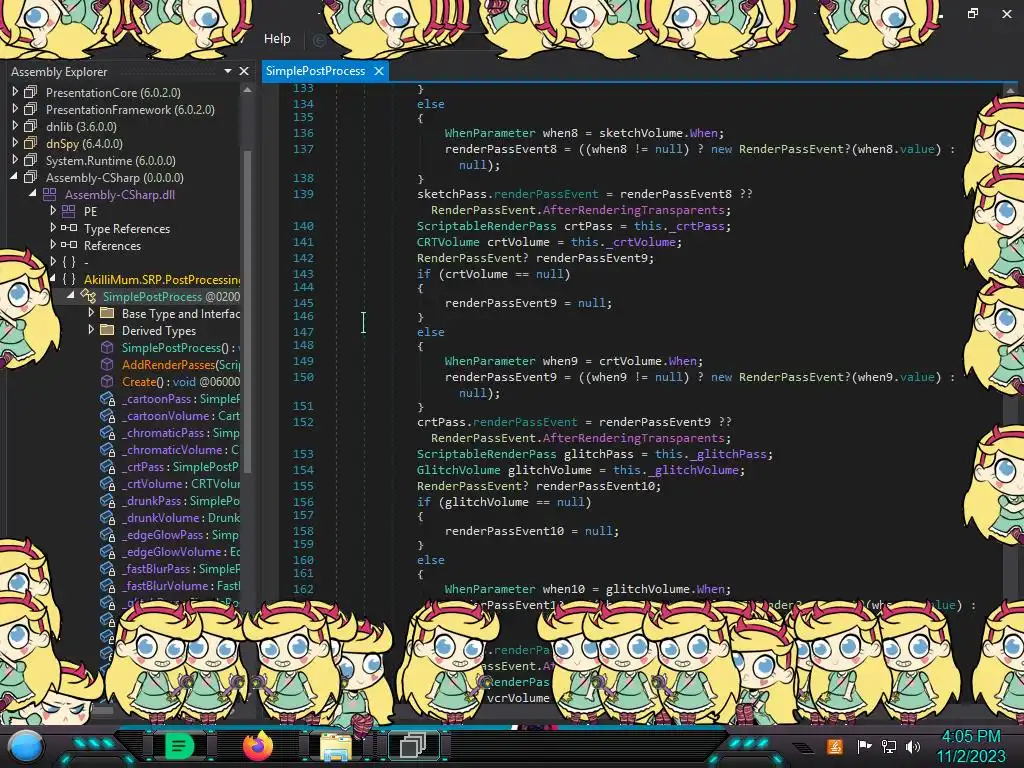Expand the PE node
Image resolution: width=1024 pixels, height=768 pixels.
point(53,211)
